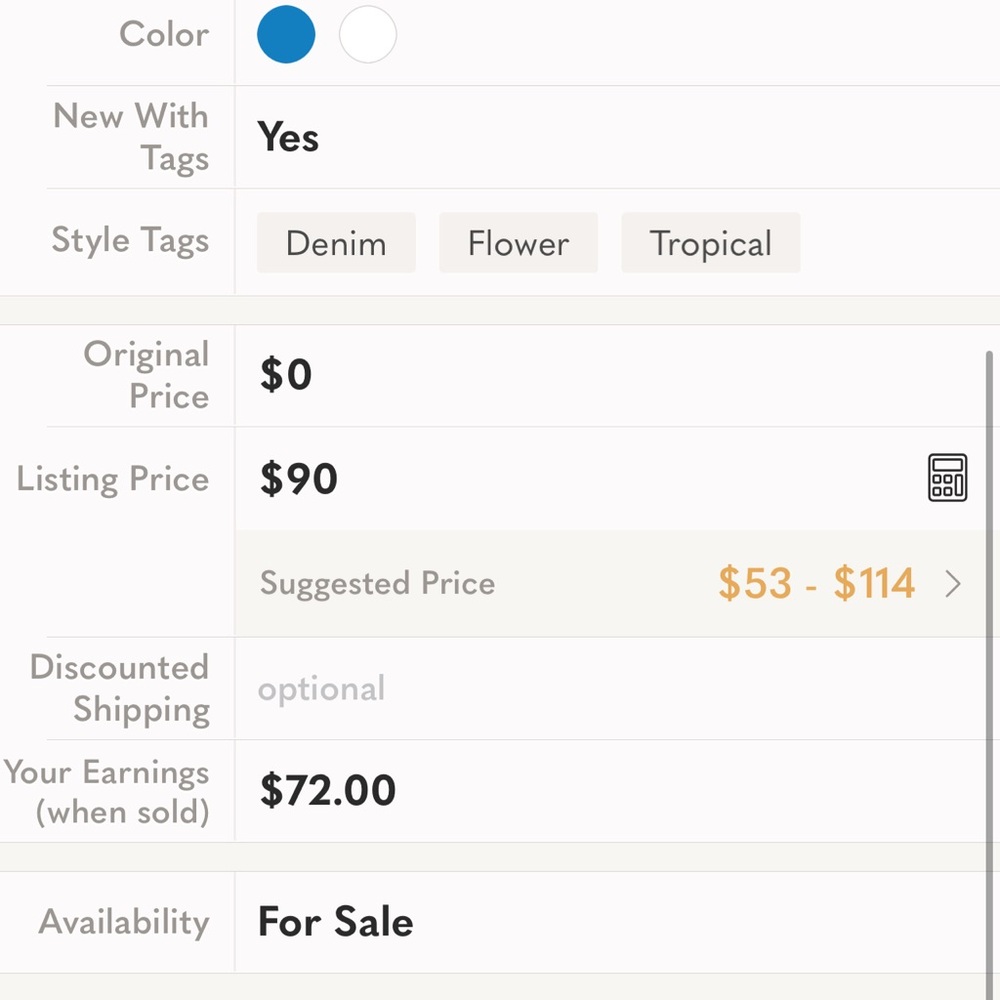Toggle the New With Tags Yes value

[x=288, y=138]
